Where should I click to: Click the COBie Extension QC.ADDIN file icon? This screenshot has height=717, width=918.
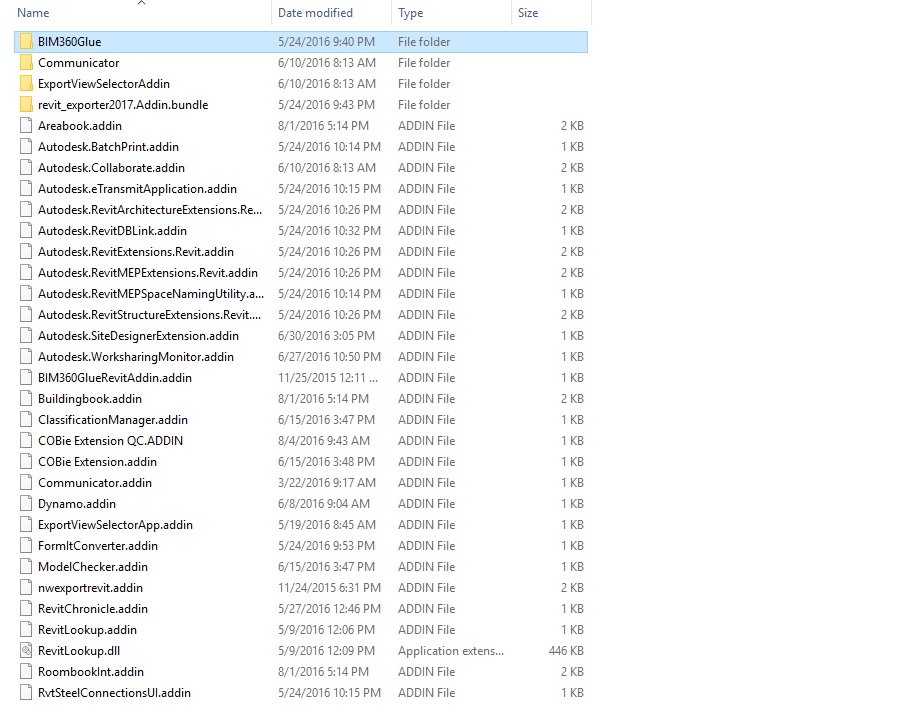click(26, 441)
